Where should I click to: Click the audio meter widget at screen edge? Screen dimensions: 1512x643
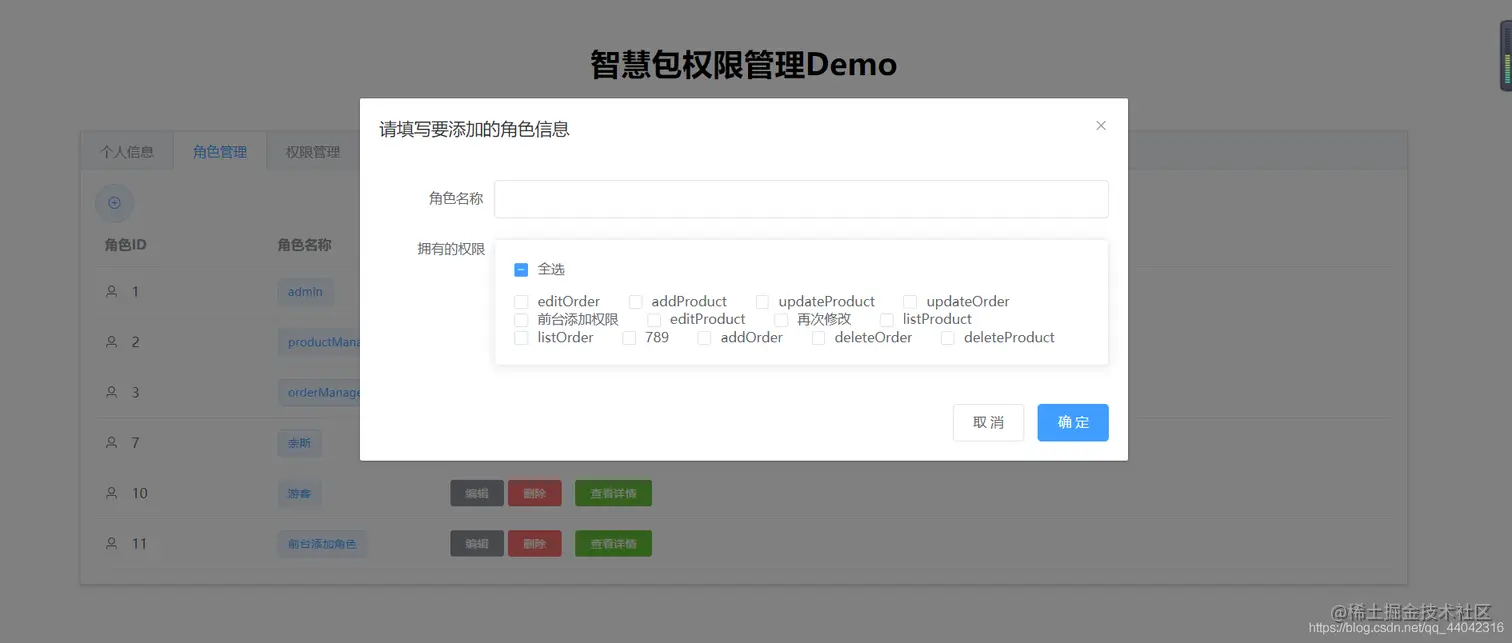(x=1505, y=55)
